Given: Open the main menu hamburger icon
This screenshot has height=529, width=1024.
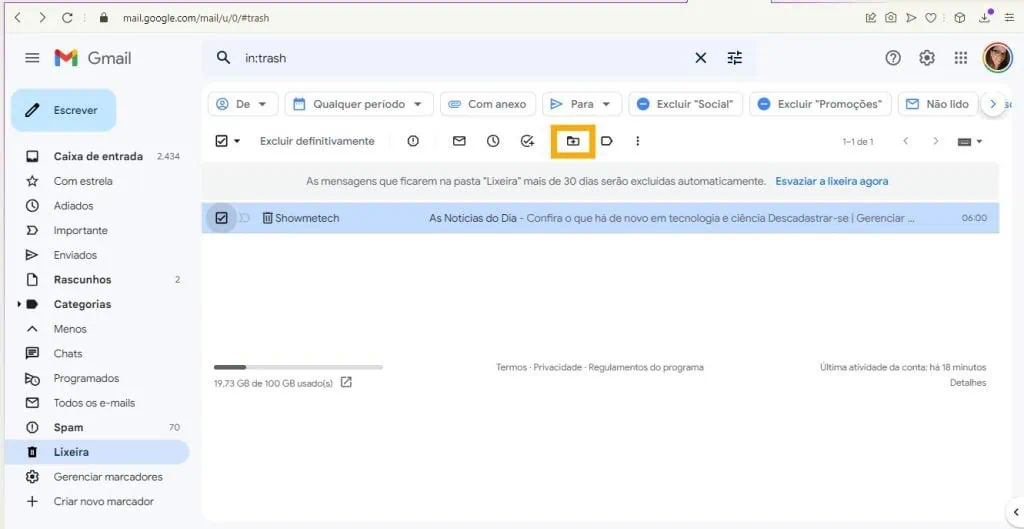Looking at the screenshot, I should click(x=32, y=58).
